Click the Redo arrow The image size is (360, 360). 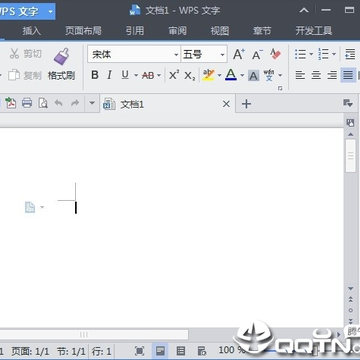[75, 103]
